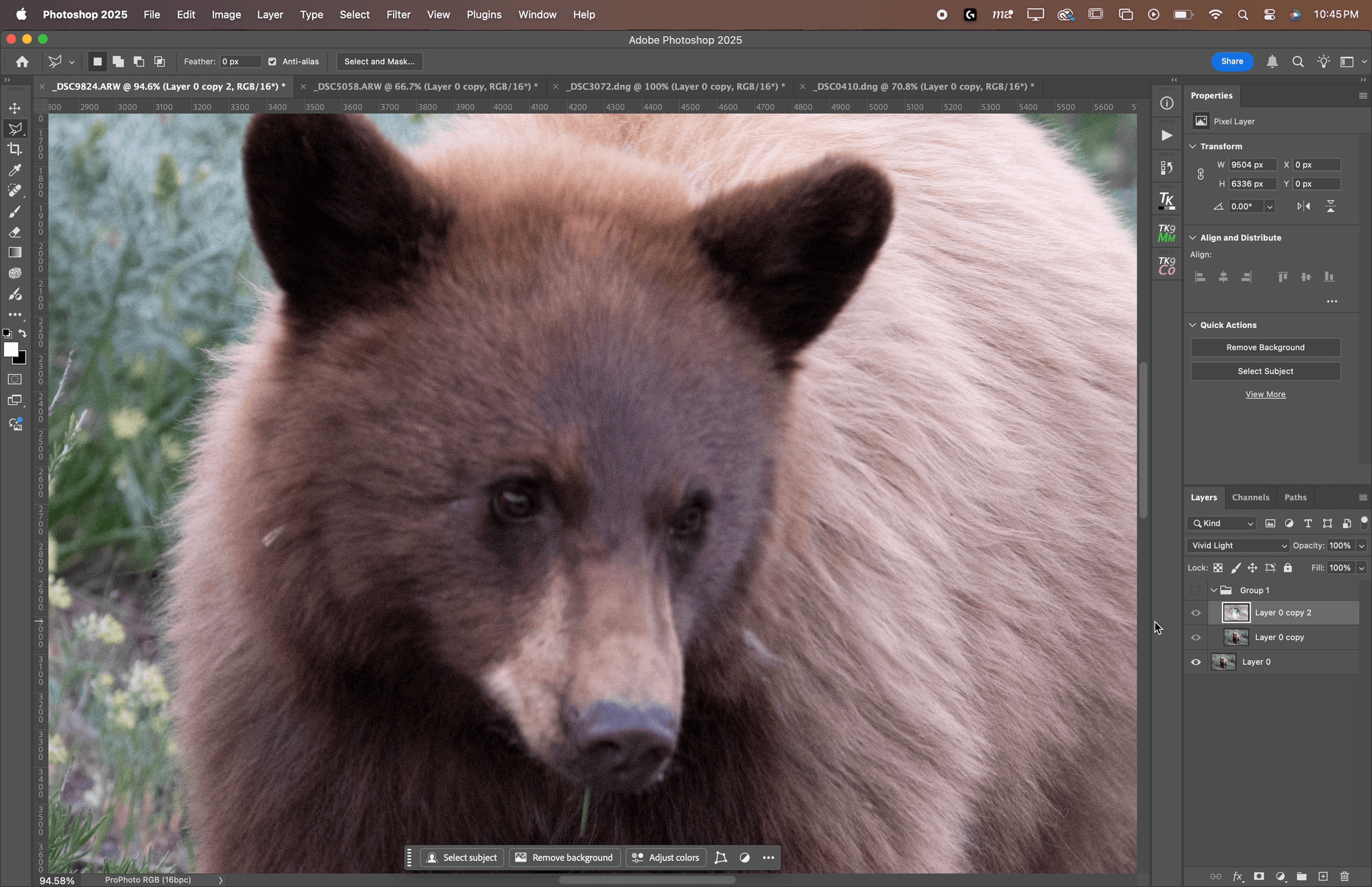The height and width of the screenshot is (887, 1372).
Task: Choose the Spot Healing Brush tool
Action: coord(15,191)
